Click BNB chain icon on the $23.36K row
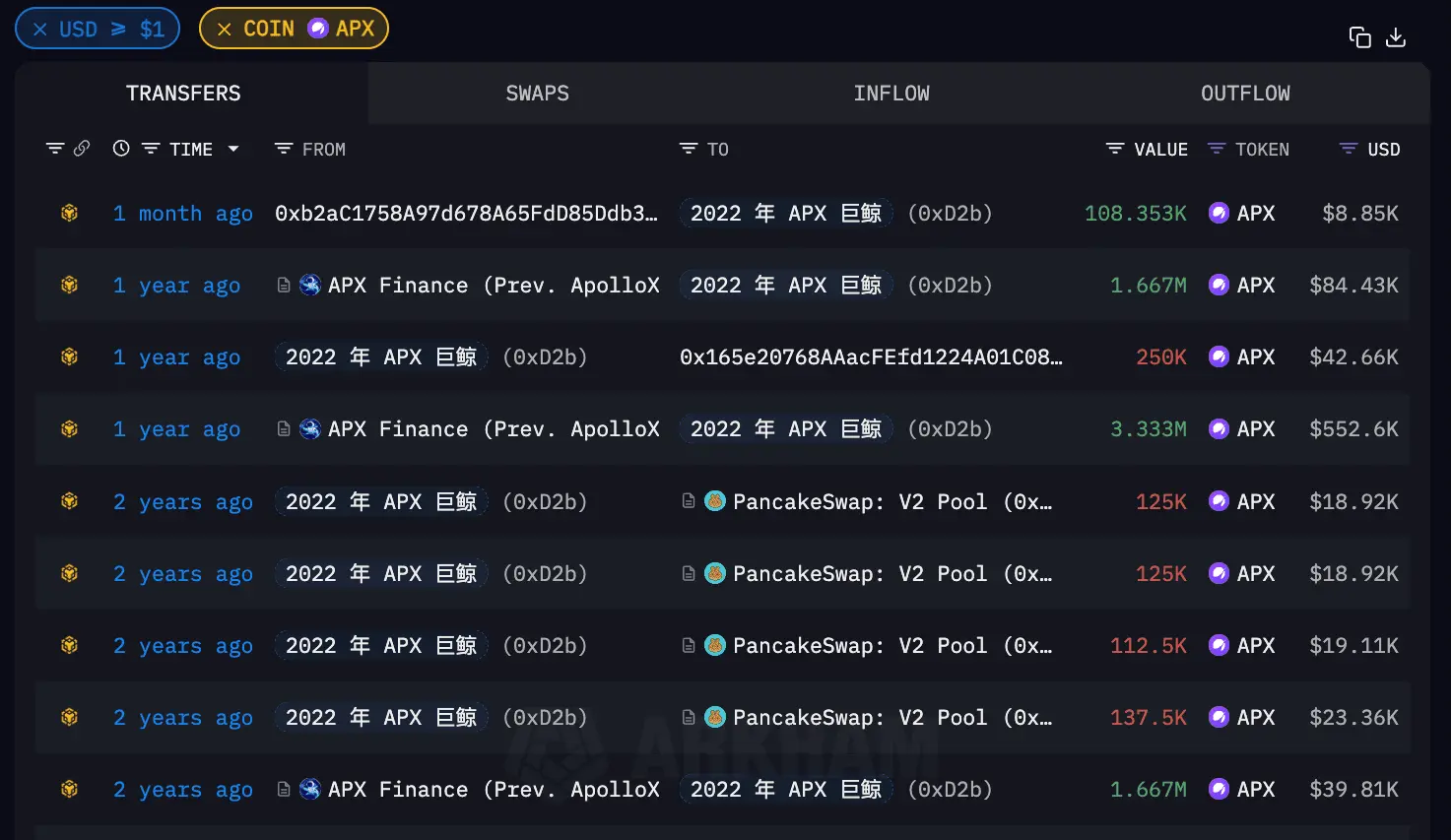This screenshot has width=1452, height=840. [69, 717]
